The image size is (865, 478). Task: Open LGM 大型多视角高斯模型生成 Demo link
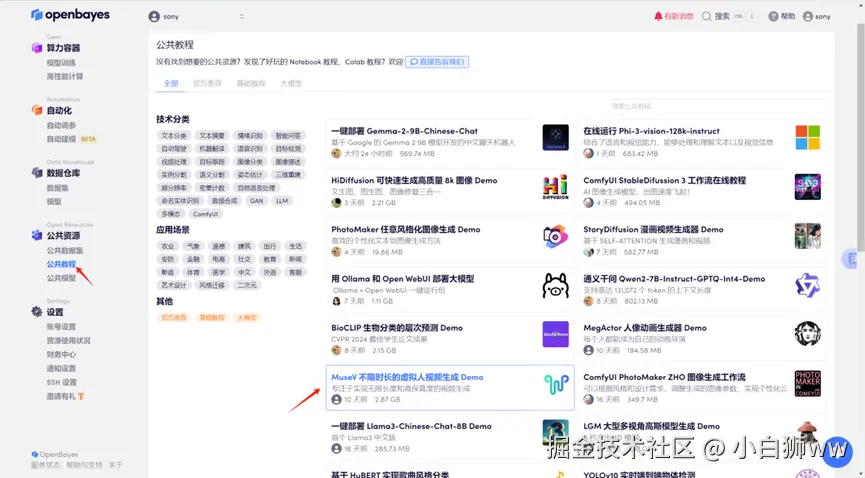pos(652,427)
